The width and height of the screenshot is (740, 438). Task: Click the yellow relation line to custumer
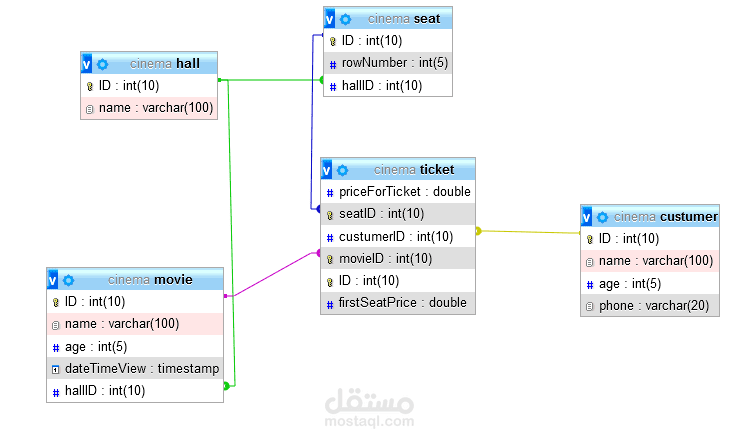pyautogui.click(x=529, y=232)
